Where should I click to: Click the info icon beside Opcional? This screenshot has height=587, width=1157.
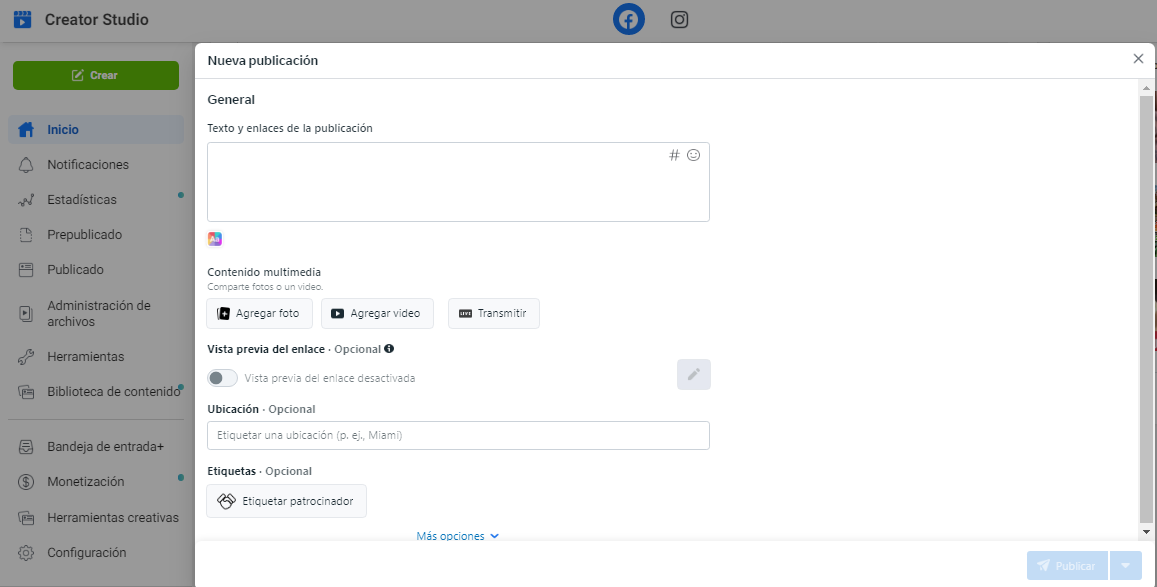[x=389, y=349]
